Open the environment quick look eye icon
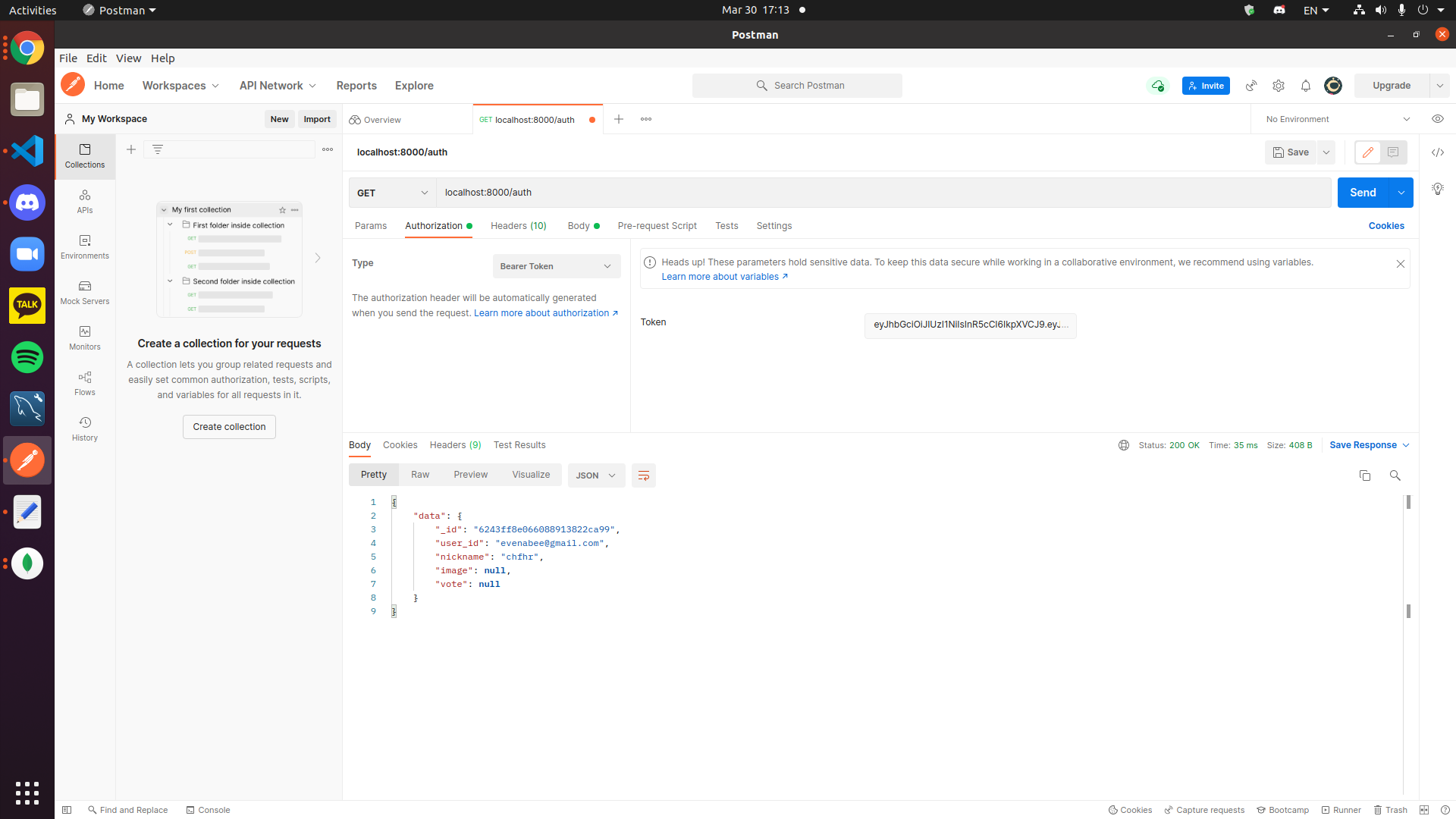 point(1438,119)
